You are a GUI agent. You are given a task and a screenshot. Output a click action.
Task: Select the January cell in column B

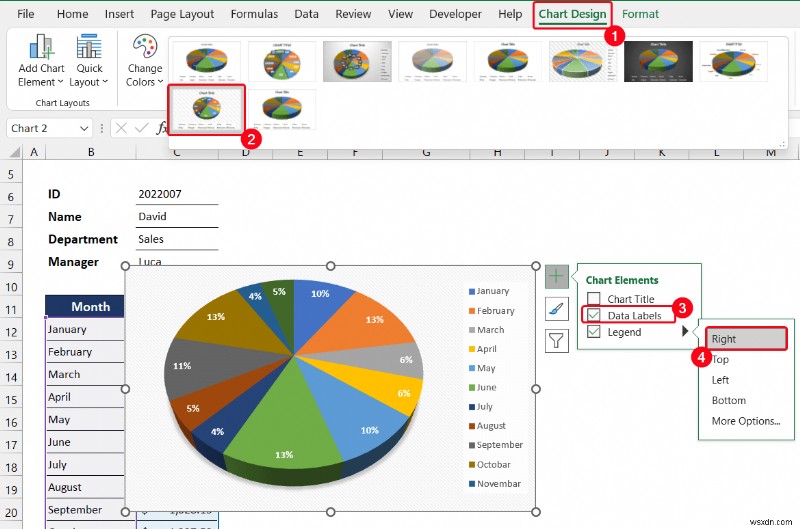click(x=85, y=329)
